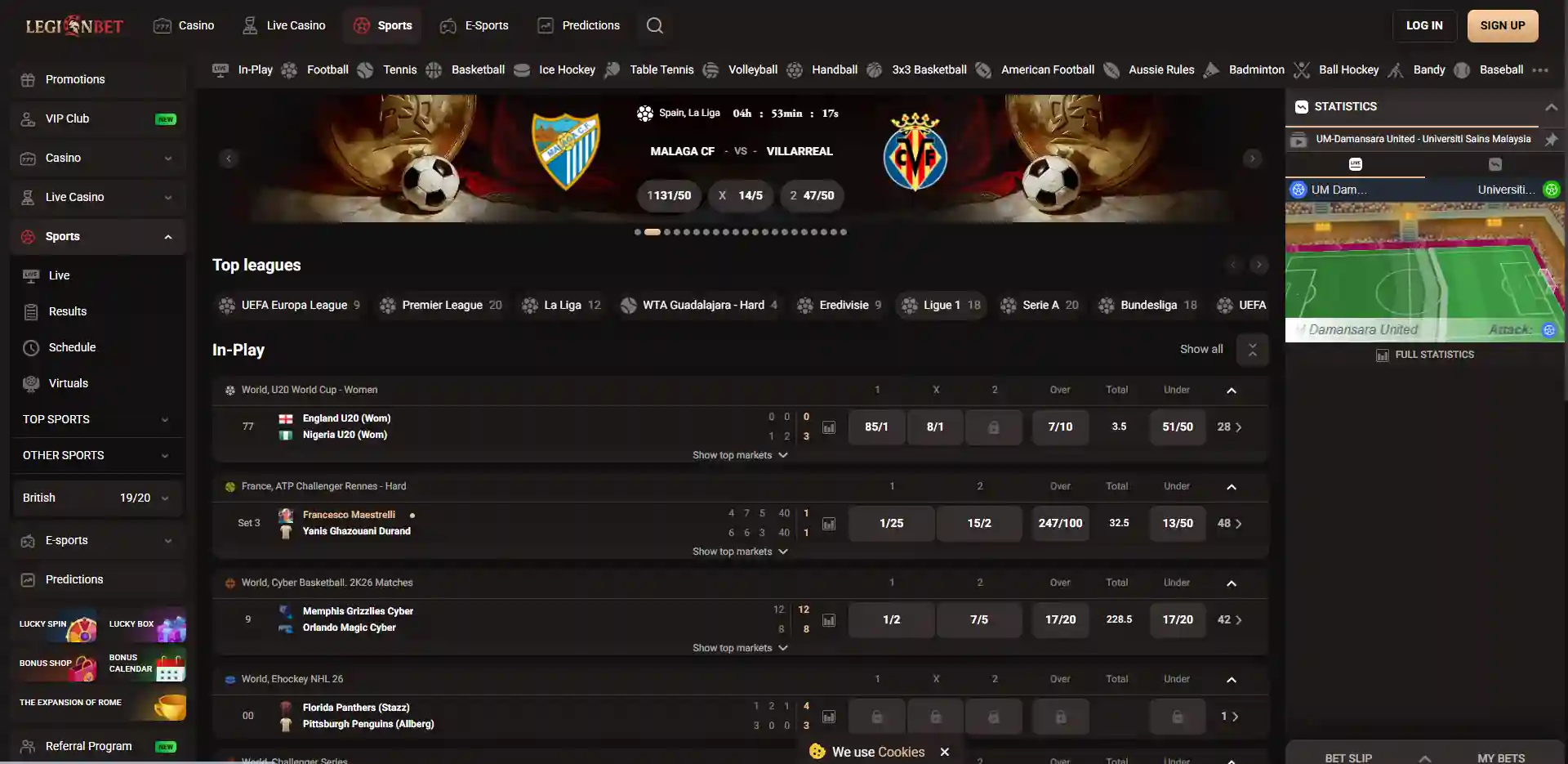Collapse U20 World Cup Women league

coord(1232,391)
